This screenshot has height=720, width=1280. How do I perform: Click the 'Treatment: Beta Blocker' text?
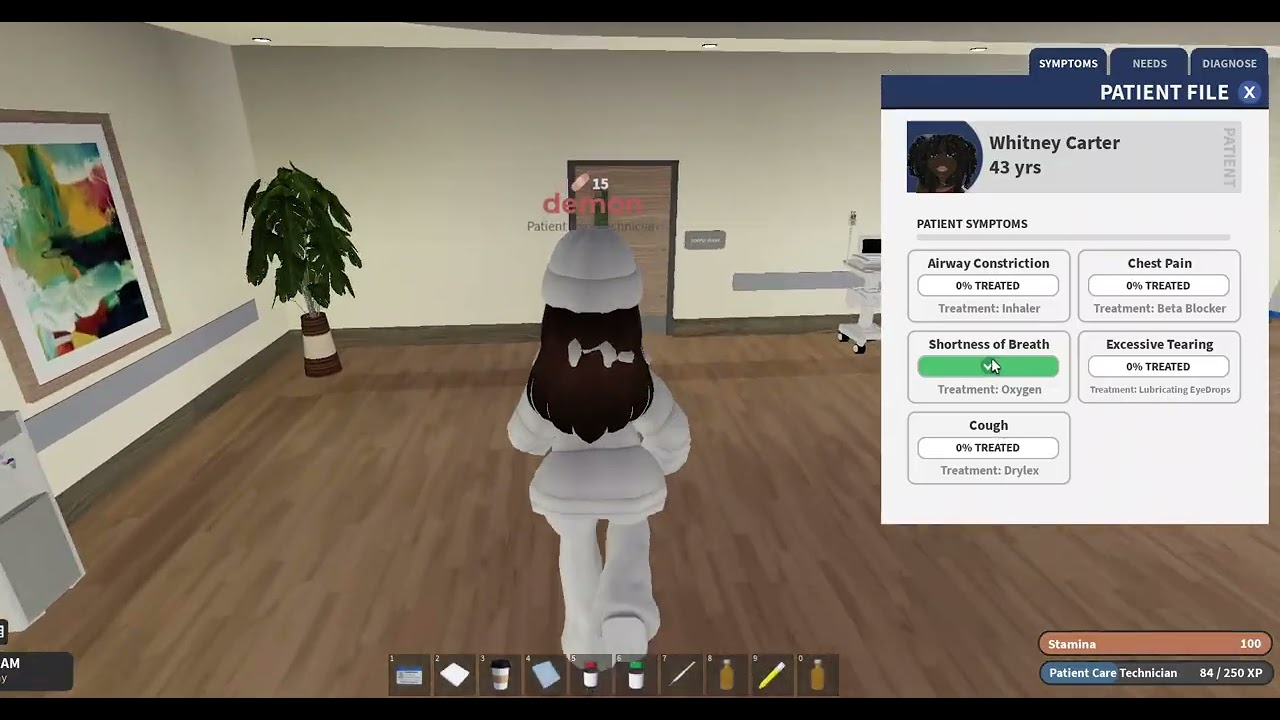click(x=1159, y=308)
